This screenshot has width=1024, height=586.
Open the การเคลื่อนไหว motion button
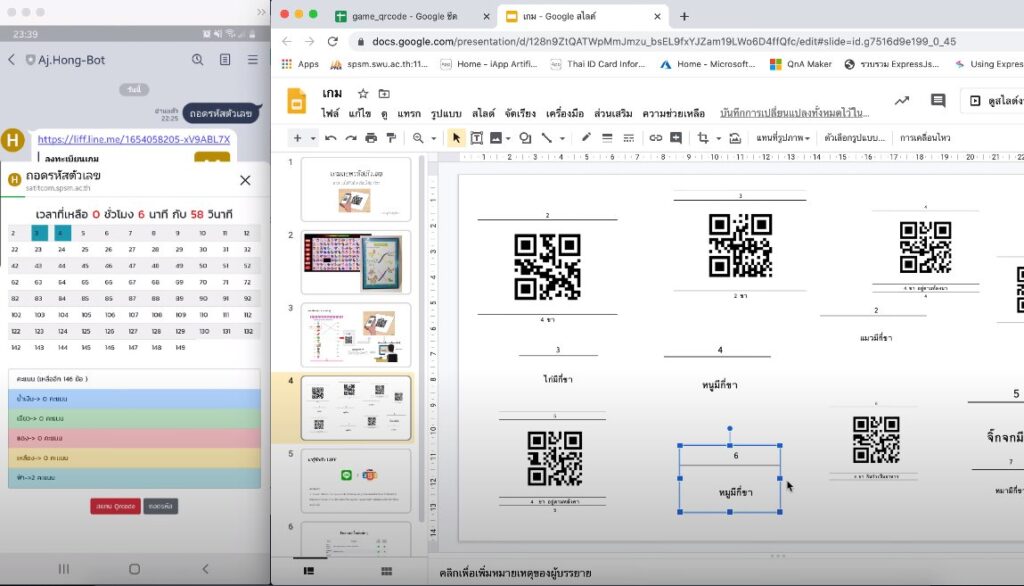(x=925, y=138)
